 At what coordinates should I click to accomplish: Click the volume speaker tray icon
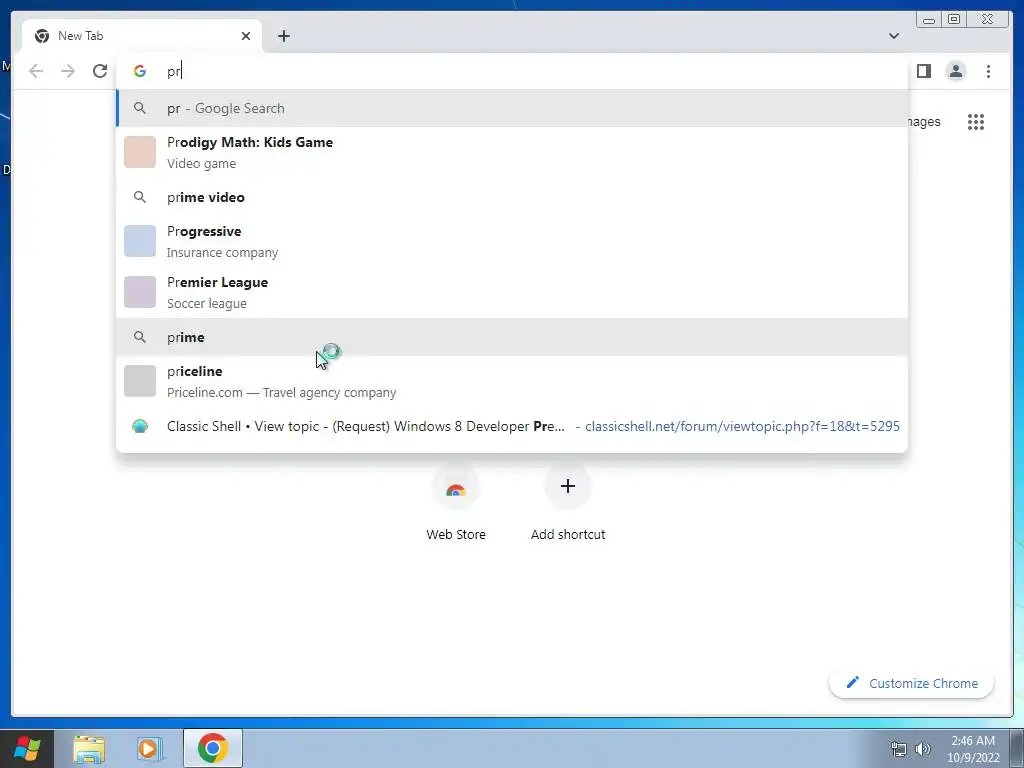922,749
